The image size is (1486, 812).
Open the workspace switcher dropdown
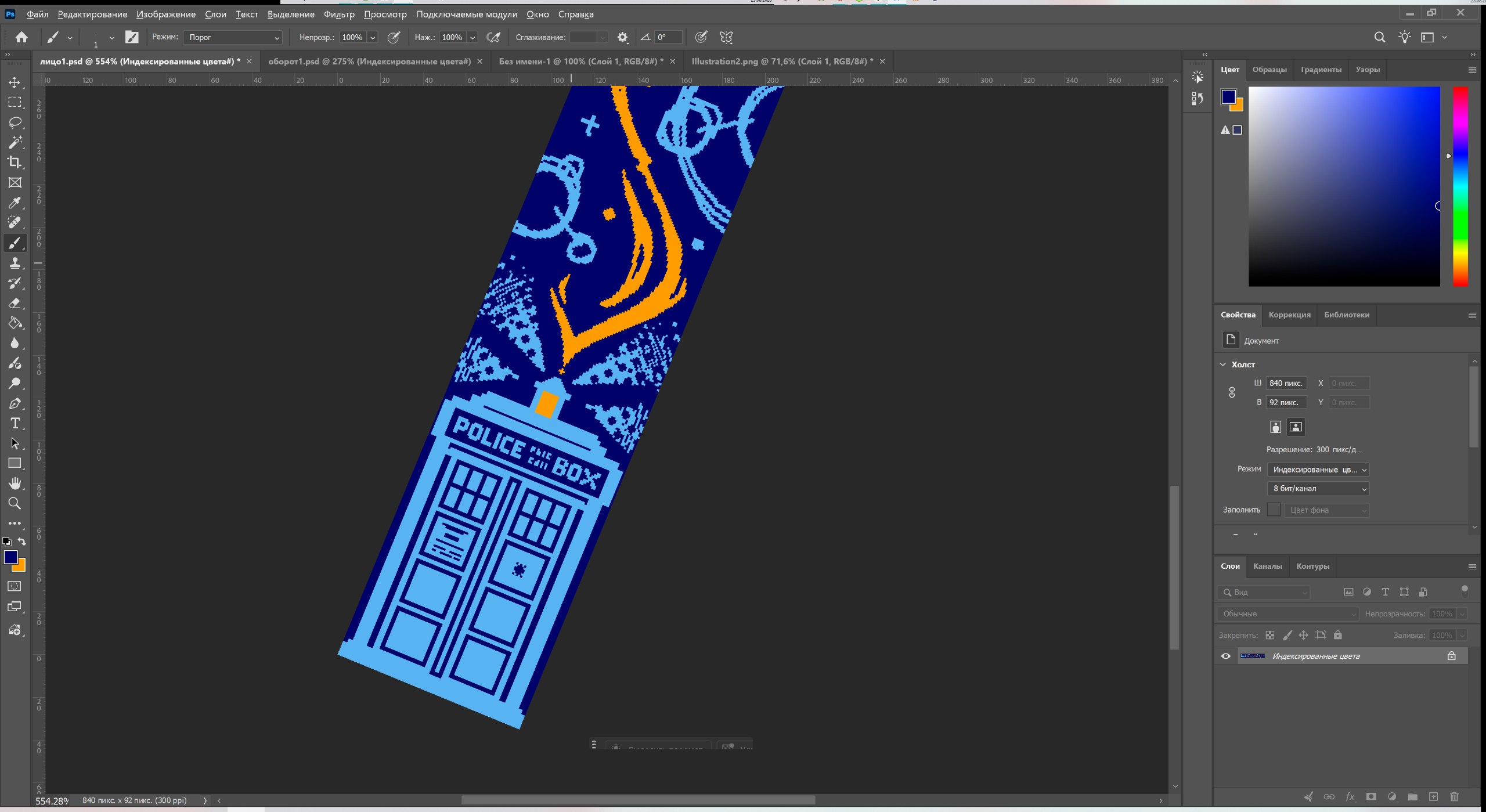pos(1434,37)
